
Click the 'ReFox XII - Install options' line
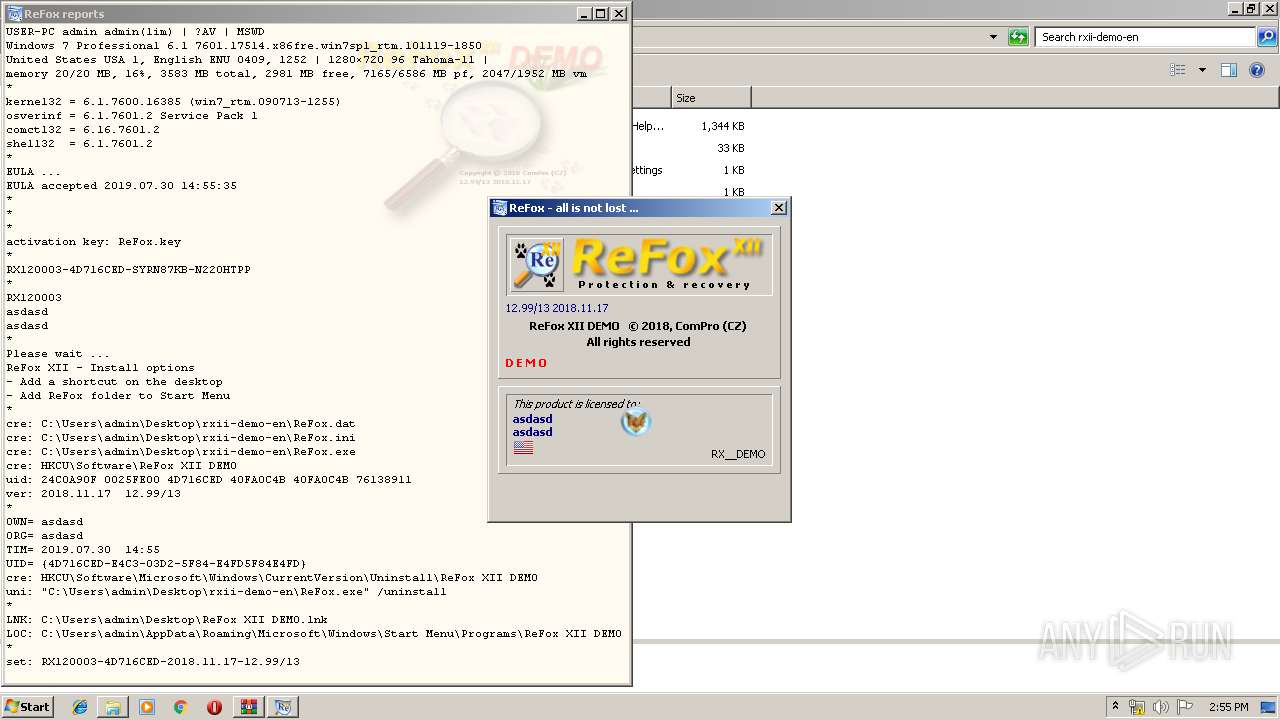(100, 368)
